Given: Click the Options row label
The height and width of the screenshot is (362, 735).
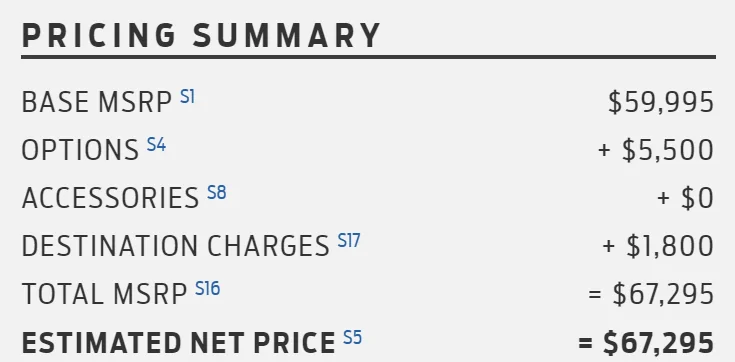Looking at the screenshot, I should click(80, 150).
